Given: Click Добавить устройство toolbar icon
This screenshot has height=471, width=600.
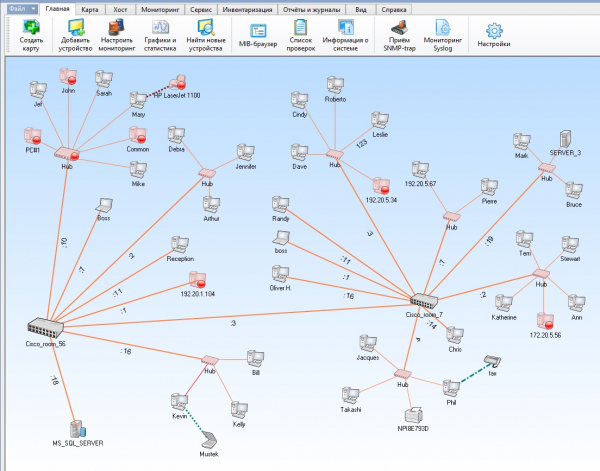Looking at the screenshot, I should [73, 30].
